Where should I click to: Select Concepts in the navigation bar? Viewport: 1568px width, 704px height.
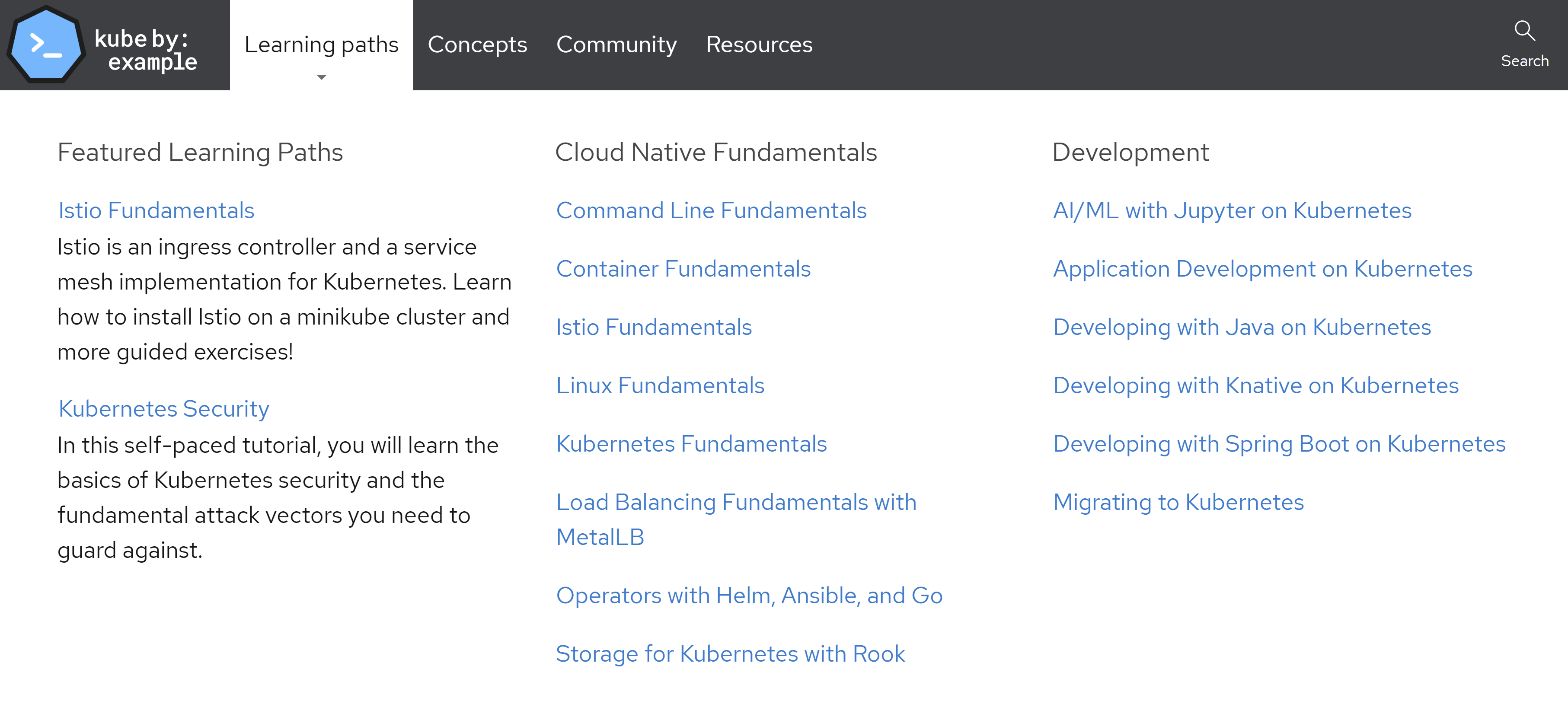(x=477, y=45)
